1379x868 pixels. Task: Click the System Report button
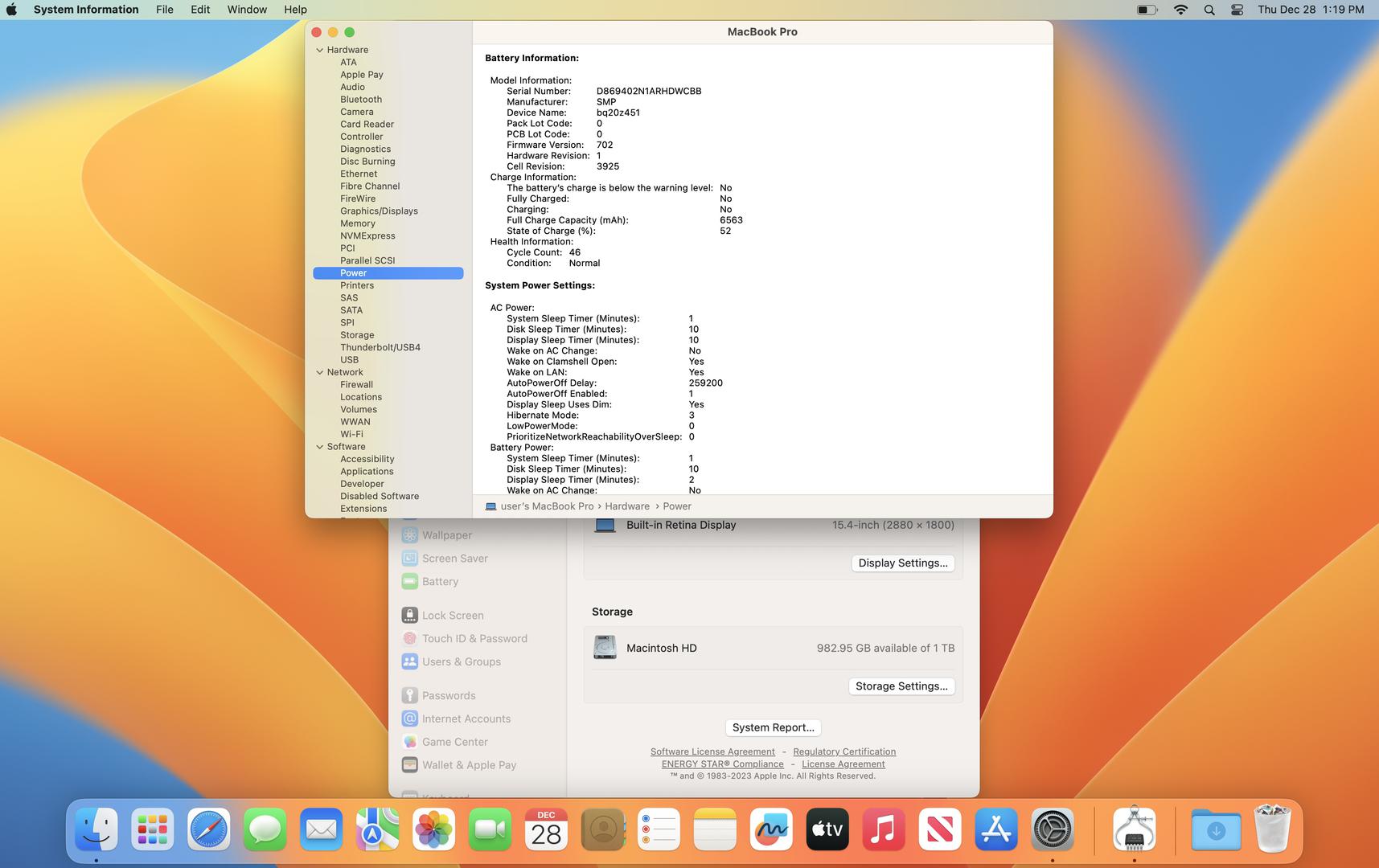pos(773,727)
